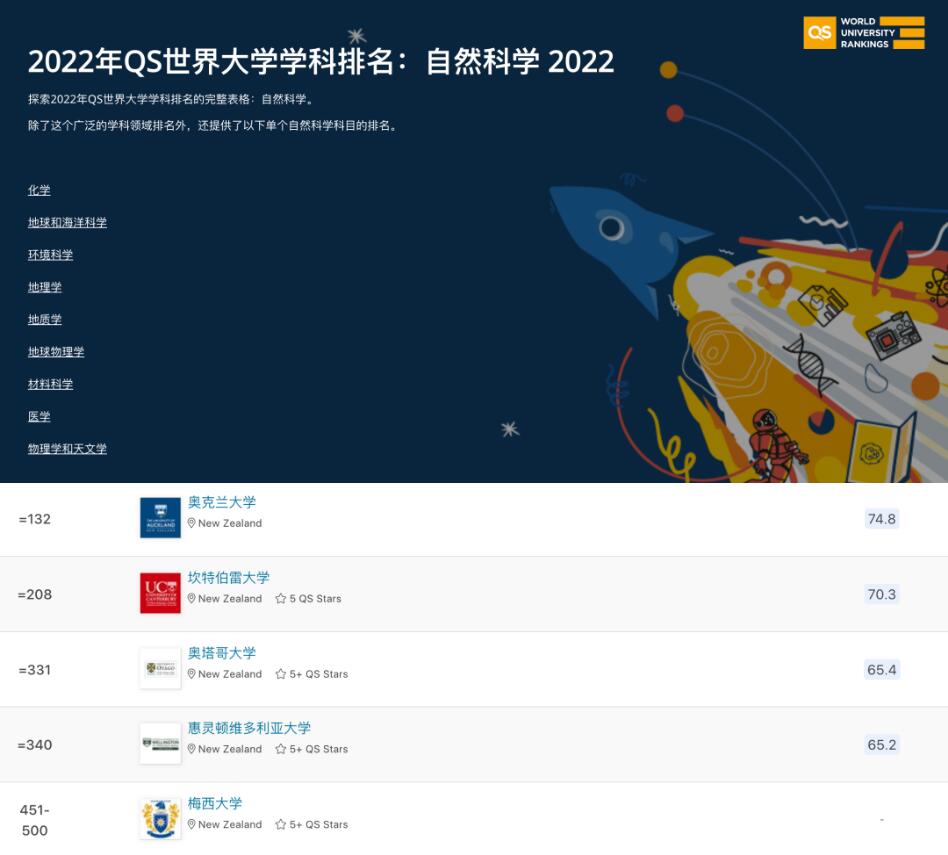Click the location pin for 奥克兰大学
The image size is (948, 855).
pyautogui.click(x=191, y=523)
